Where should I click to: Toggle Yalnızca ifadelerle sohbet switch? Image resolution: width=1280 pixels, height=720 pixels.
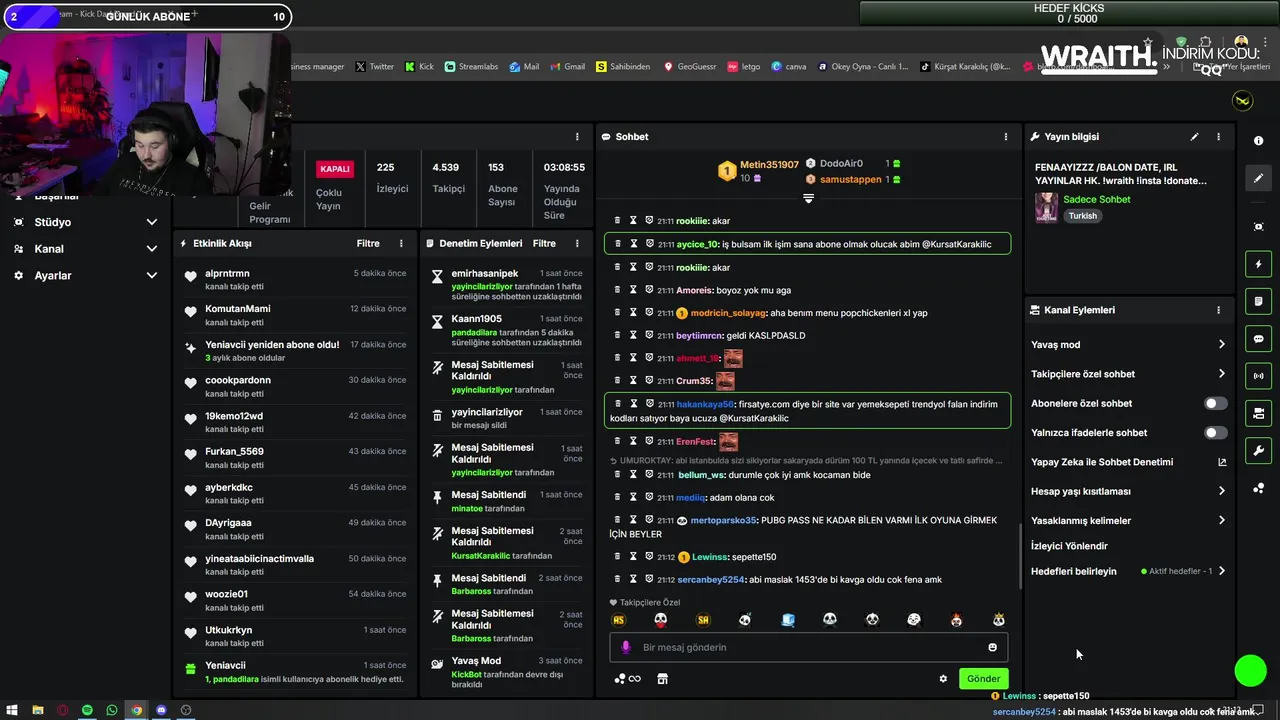coord(1215,433)
